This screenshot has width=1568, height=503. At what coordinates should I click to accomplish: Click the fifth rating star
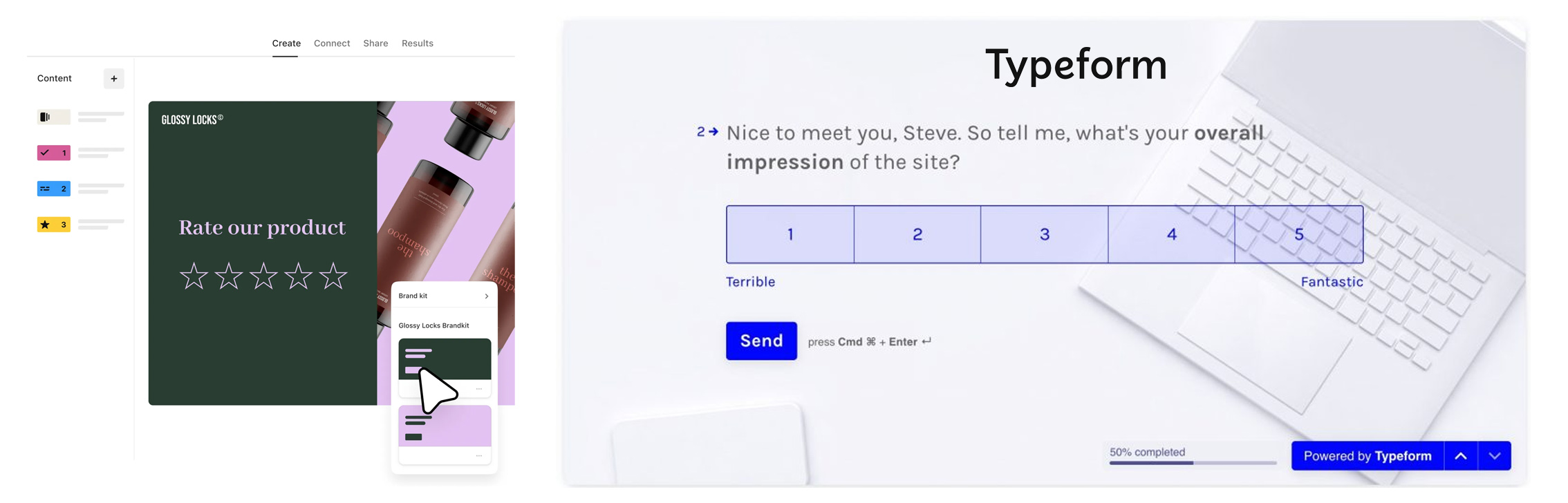tap(333, 276)
